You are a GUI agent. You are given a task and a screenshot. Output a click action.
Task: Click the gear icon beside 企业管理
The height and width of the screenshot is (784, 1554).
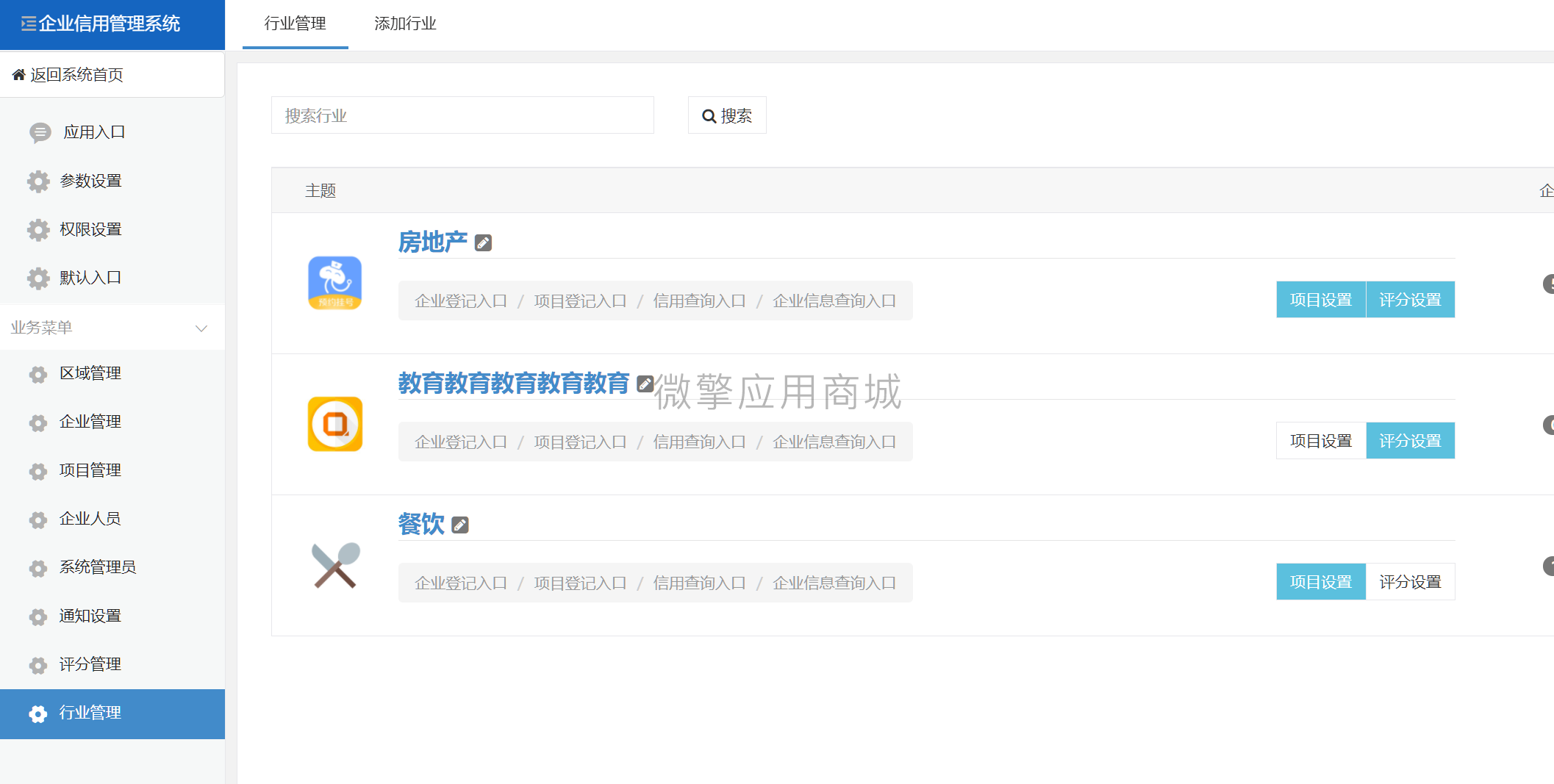point(38,423)
